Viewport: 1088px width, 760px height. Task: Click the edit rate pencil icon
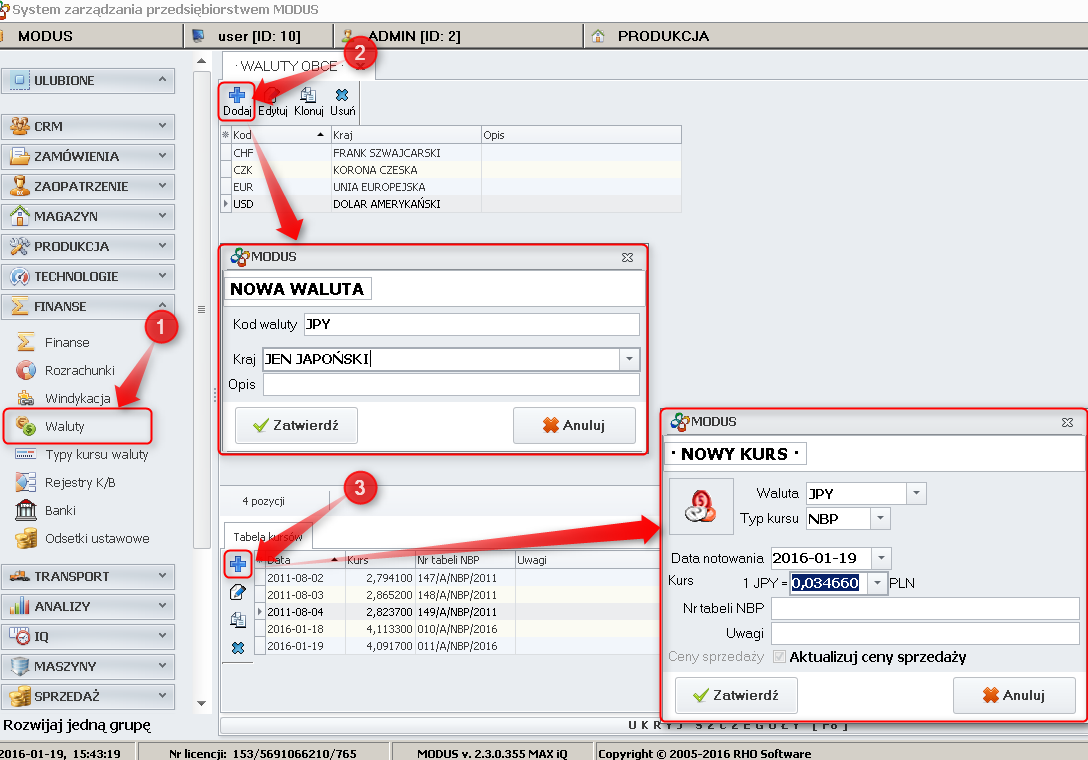(238, 592)
